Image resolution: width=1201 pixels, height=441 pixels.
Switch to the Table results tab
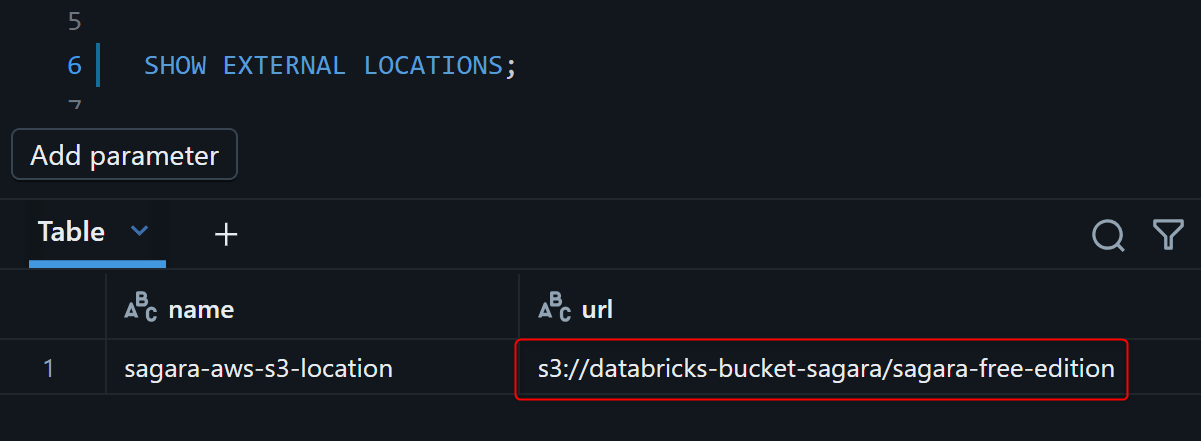pyautogui.click(x=71, y=232)
